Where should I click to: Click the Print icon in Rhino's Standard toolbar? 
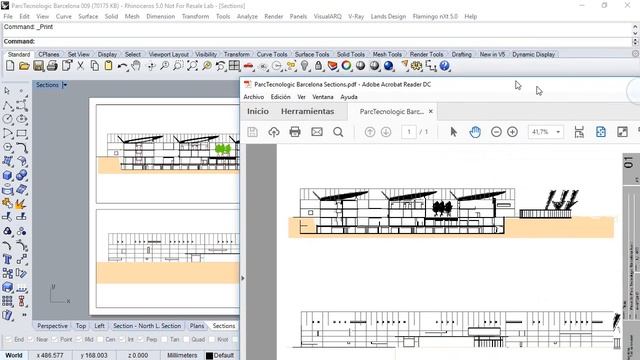click(x=52, y=66)
